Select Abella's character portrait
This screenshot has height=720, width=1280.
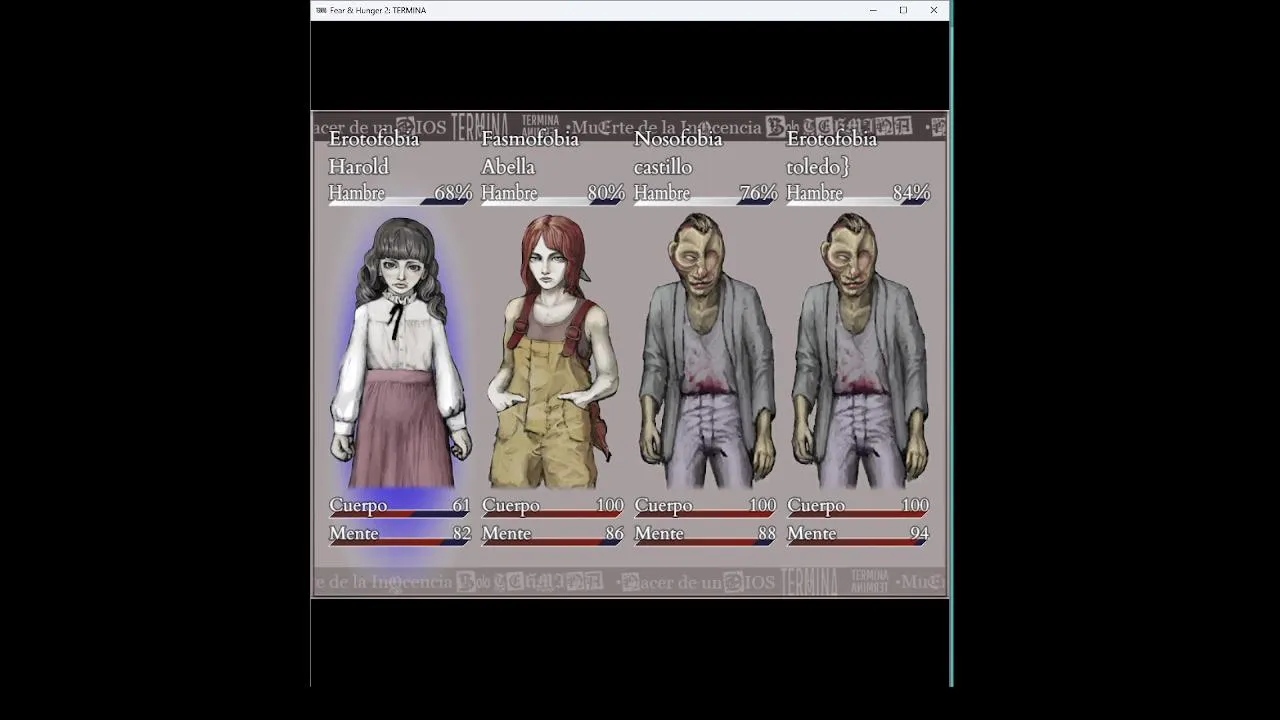tap(552, 351)
